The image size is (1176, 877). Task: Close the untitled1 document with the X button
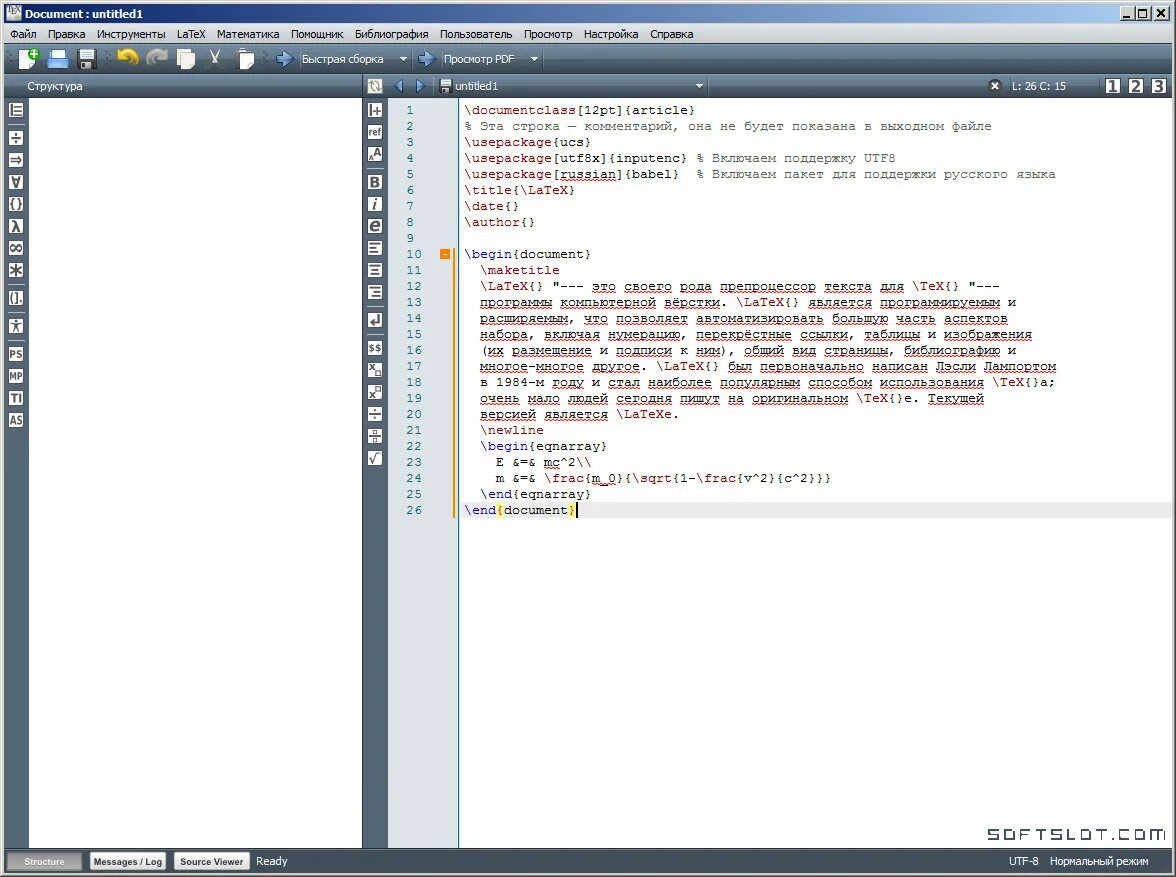[994, 86]
